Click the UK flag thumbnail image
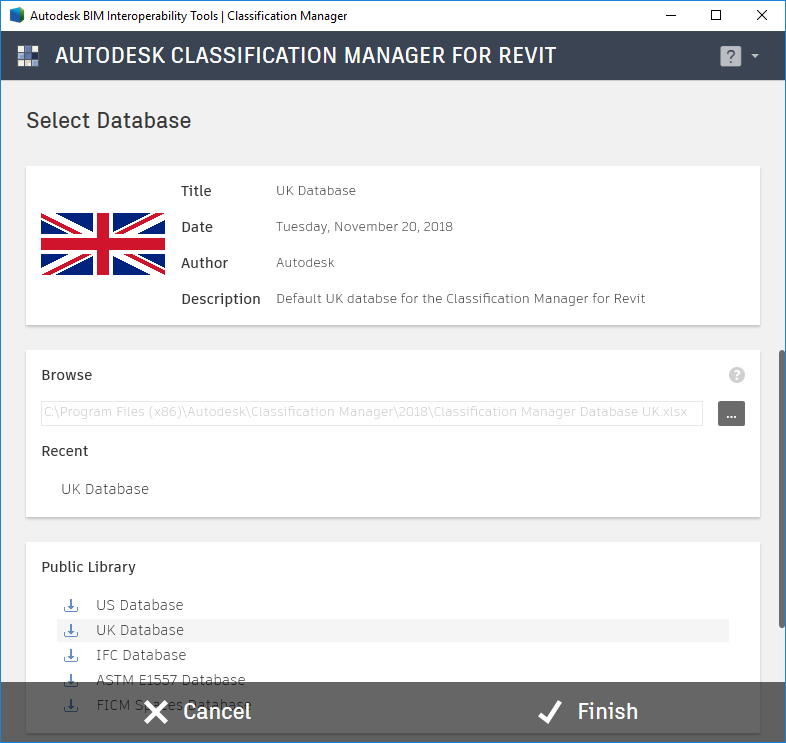This screenshot has height=743, width=786. (103, 244)
